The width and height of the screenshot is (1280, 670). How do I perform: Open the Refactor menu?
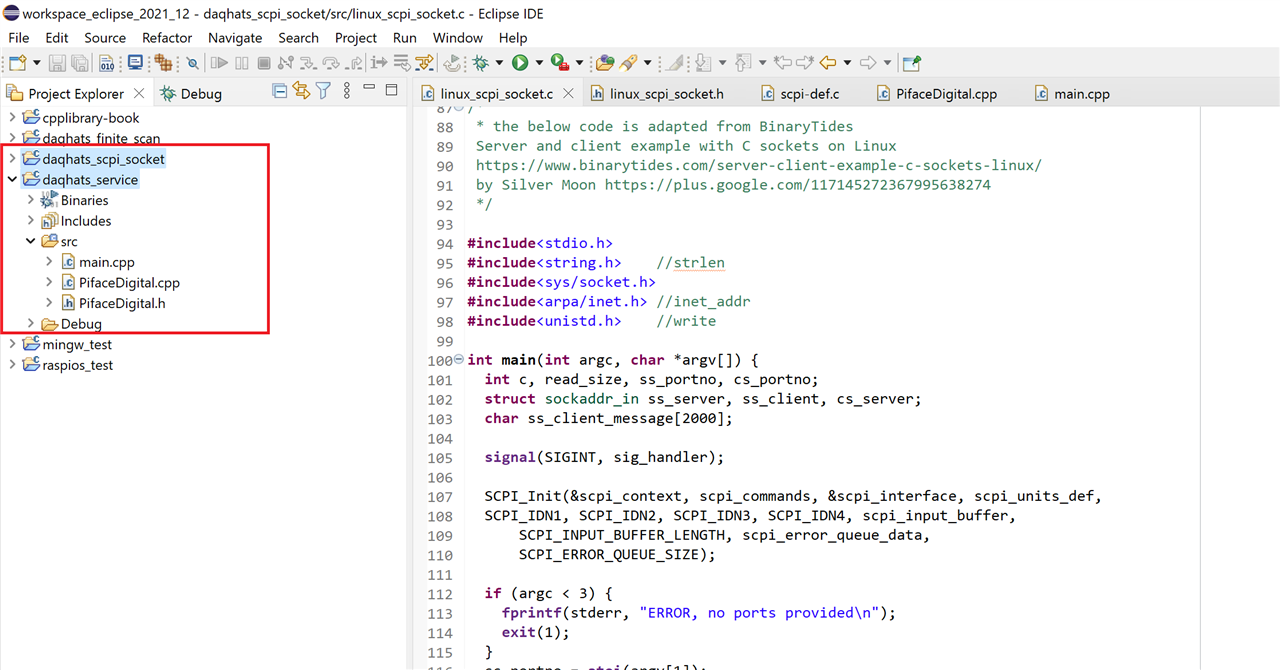coord(167,38)
